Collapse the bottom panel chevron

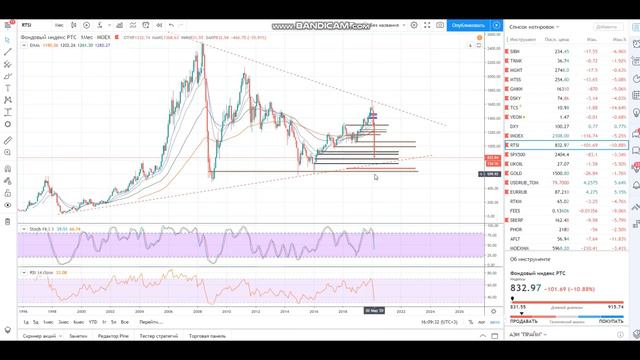pos(483,336)
